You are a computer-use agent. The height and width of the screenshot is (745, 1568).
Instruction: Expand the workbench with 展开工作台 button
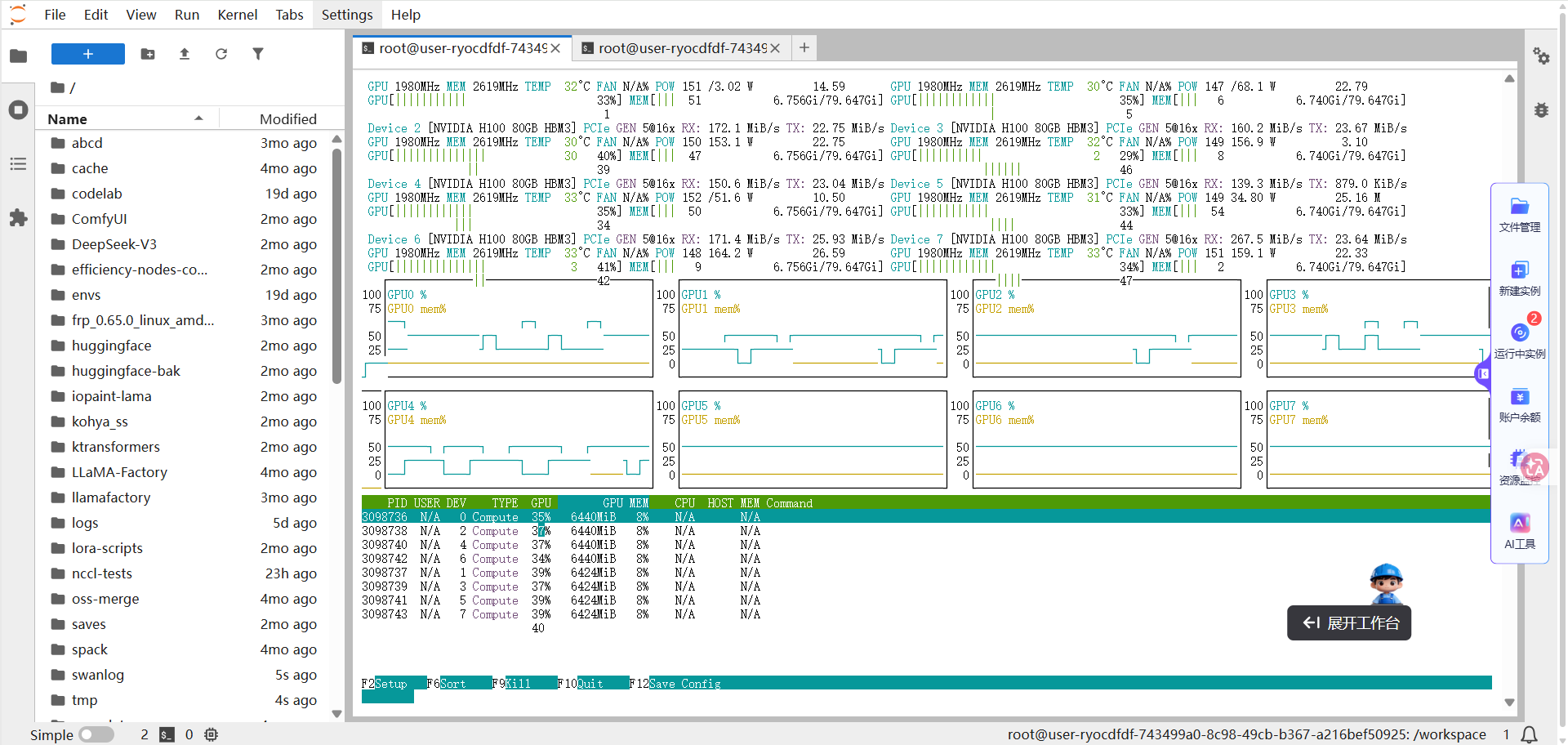click(1349, 623)
